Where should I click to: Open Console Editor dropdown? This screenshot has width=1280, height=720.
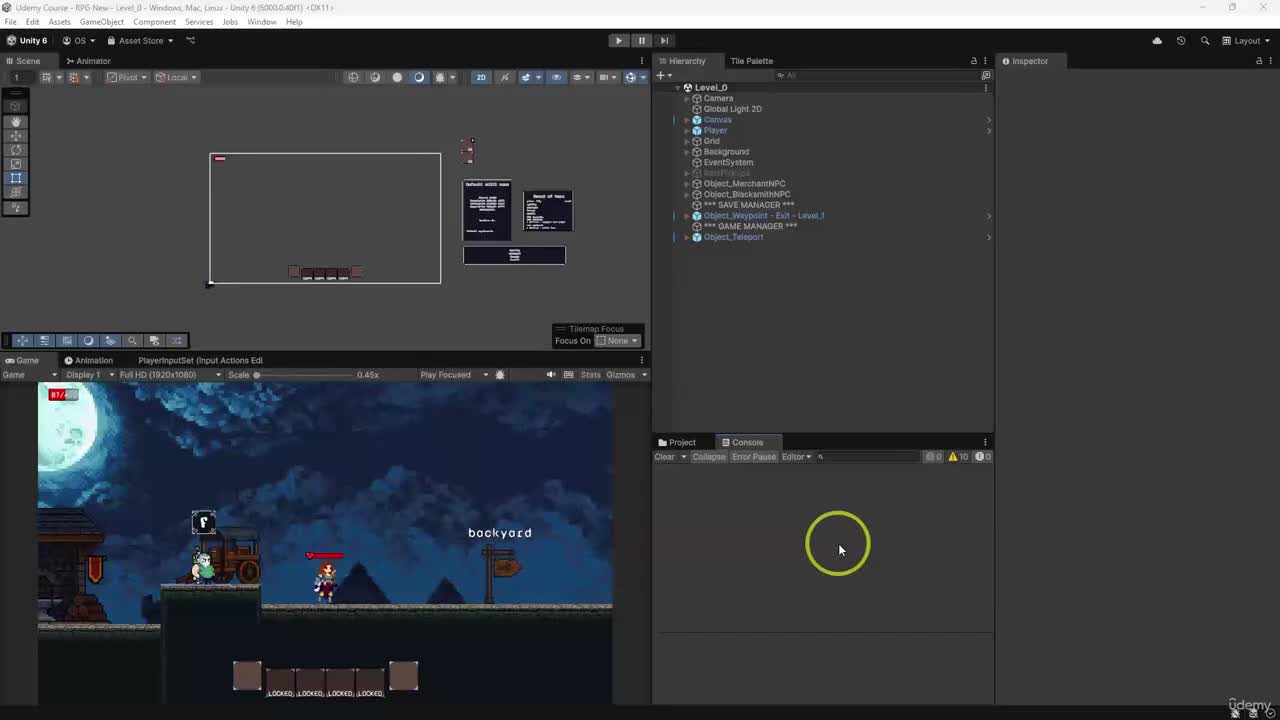[796, 457]
